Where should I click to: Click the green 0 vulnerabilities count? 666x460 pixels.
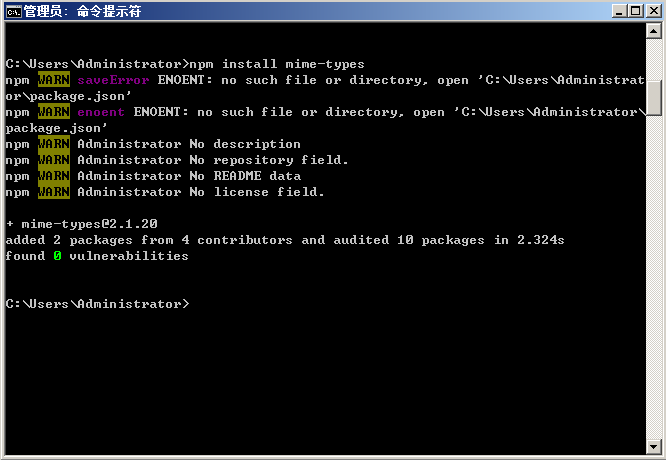[57, 256]
